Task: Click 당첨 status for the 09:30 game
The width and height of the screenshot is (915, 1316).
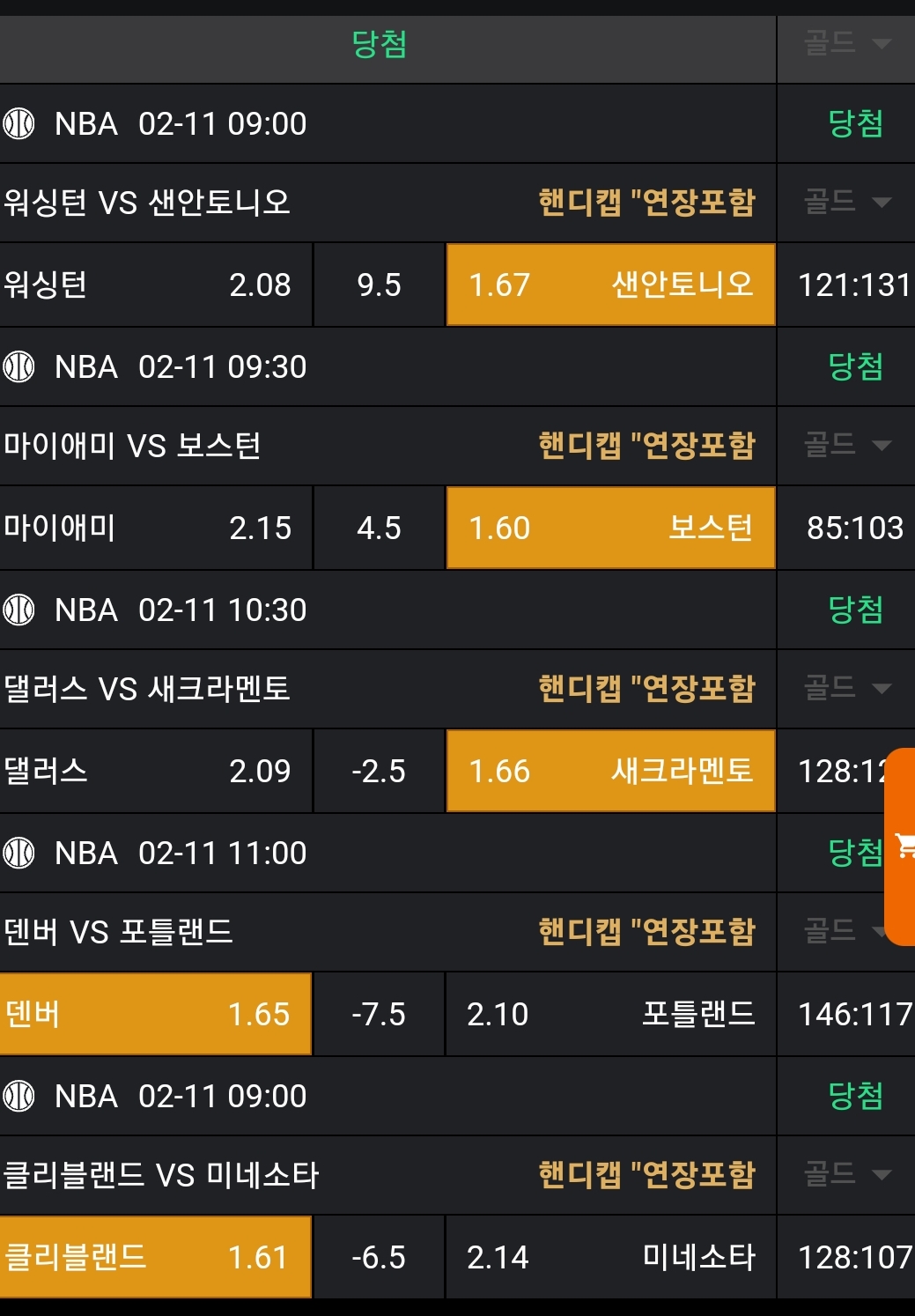Action: tap(855, 367)
